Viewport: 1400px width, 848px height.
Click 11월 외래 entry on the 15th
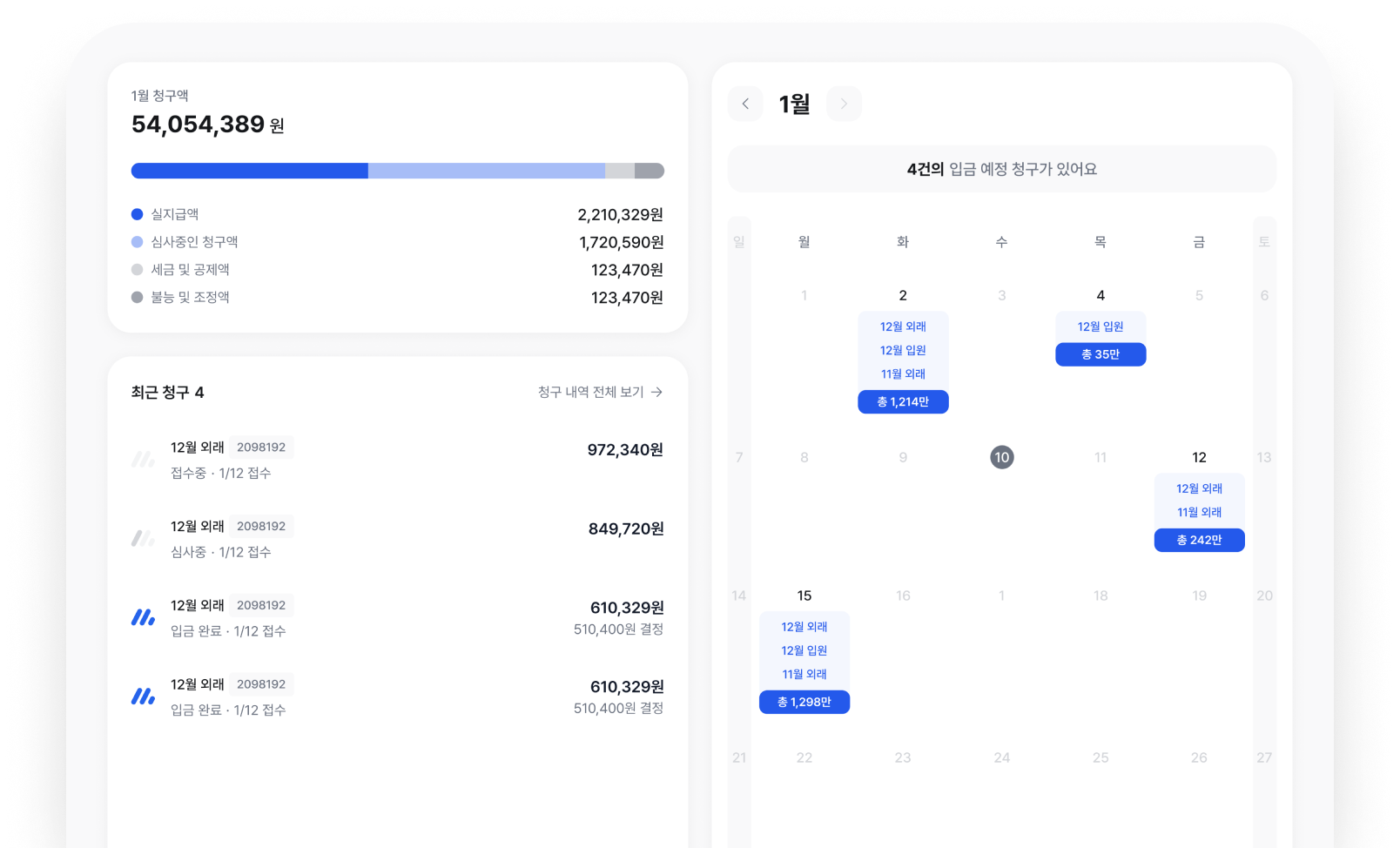pyautogui.click(x=804, y=674)
